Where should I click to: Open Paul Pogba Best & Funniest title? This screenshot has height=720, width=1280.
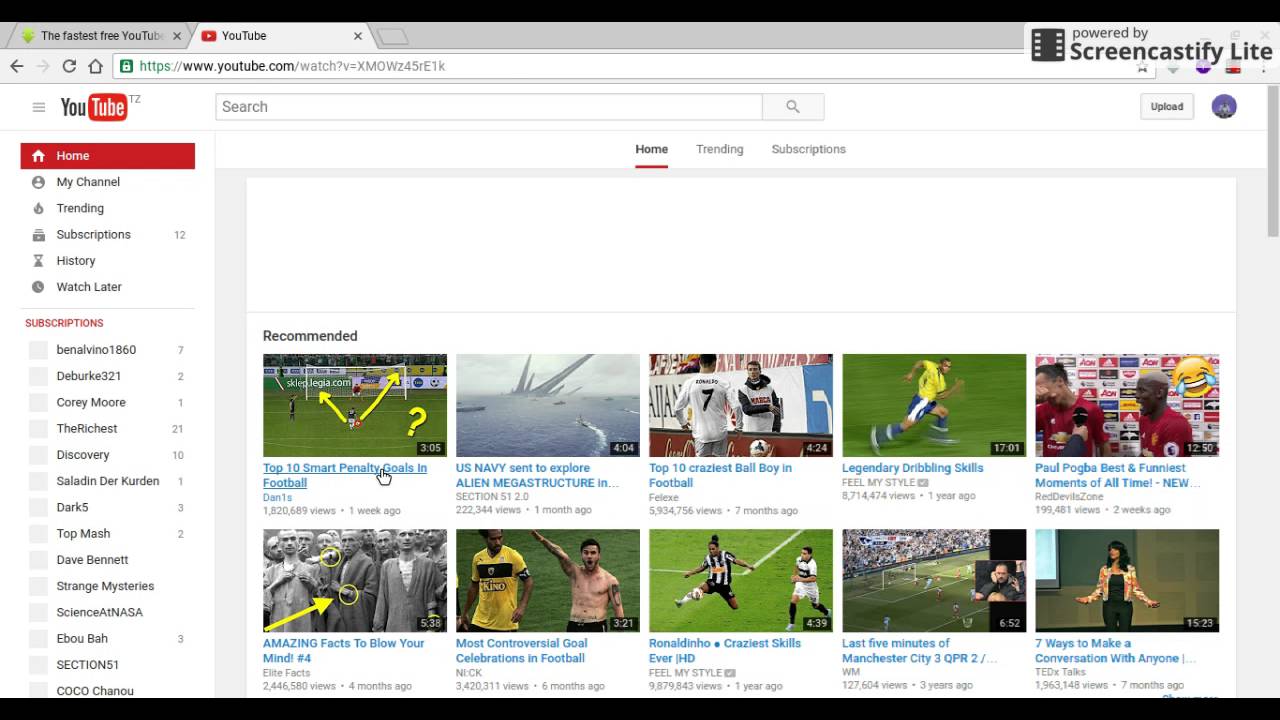point(1118,475)
